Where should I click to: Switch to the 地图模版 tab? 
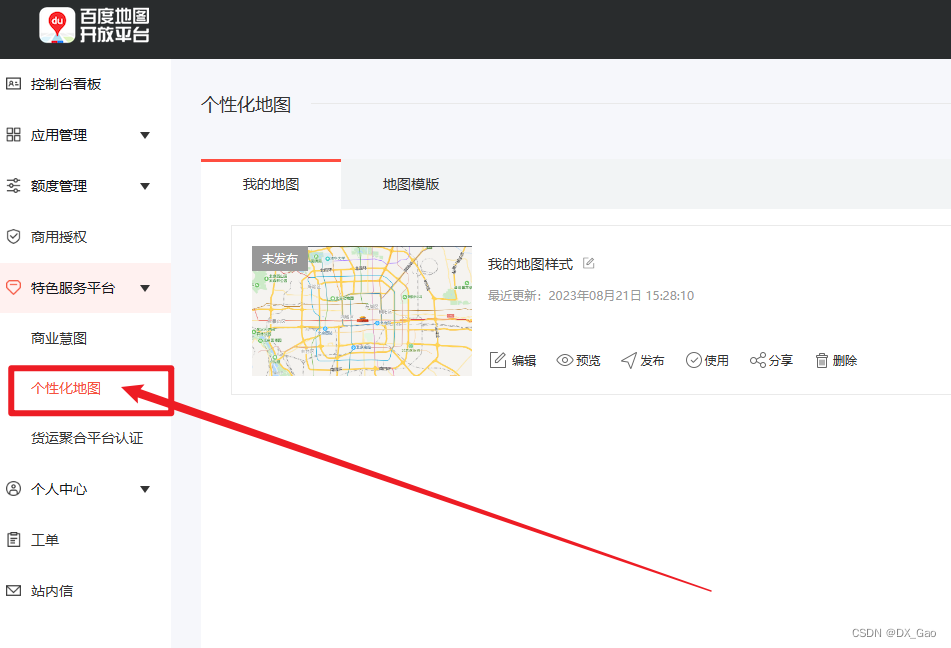(x=411, y=184)
